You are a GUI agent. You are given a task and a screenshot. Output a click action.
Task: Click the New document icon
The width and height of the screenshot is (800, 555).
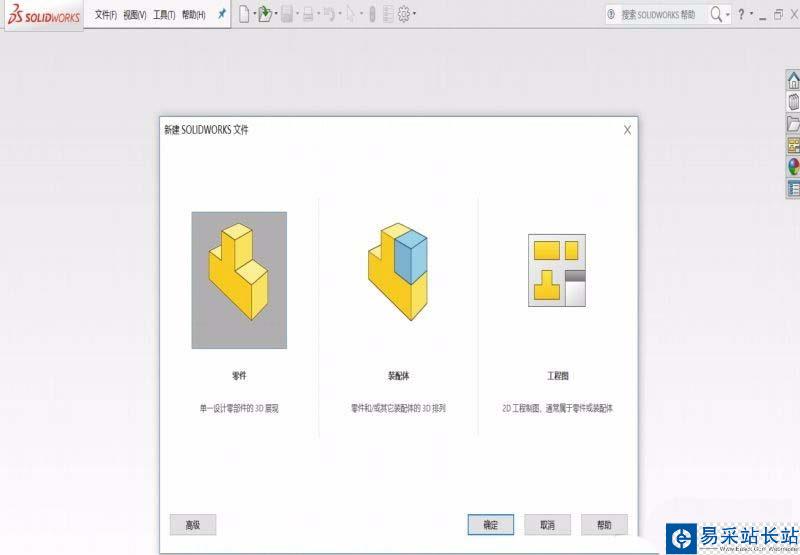(x=244, y=14)
